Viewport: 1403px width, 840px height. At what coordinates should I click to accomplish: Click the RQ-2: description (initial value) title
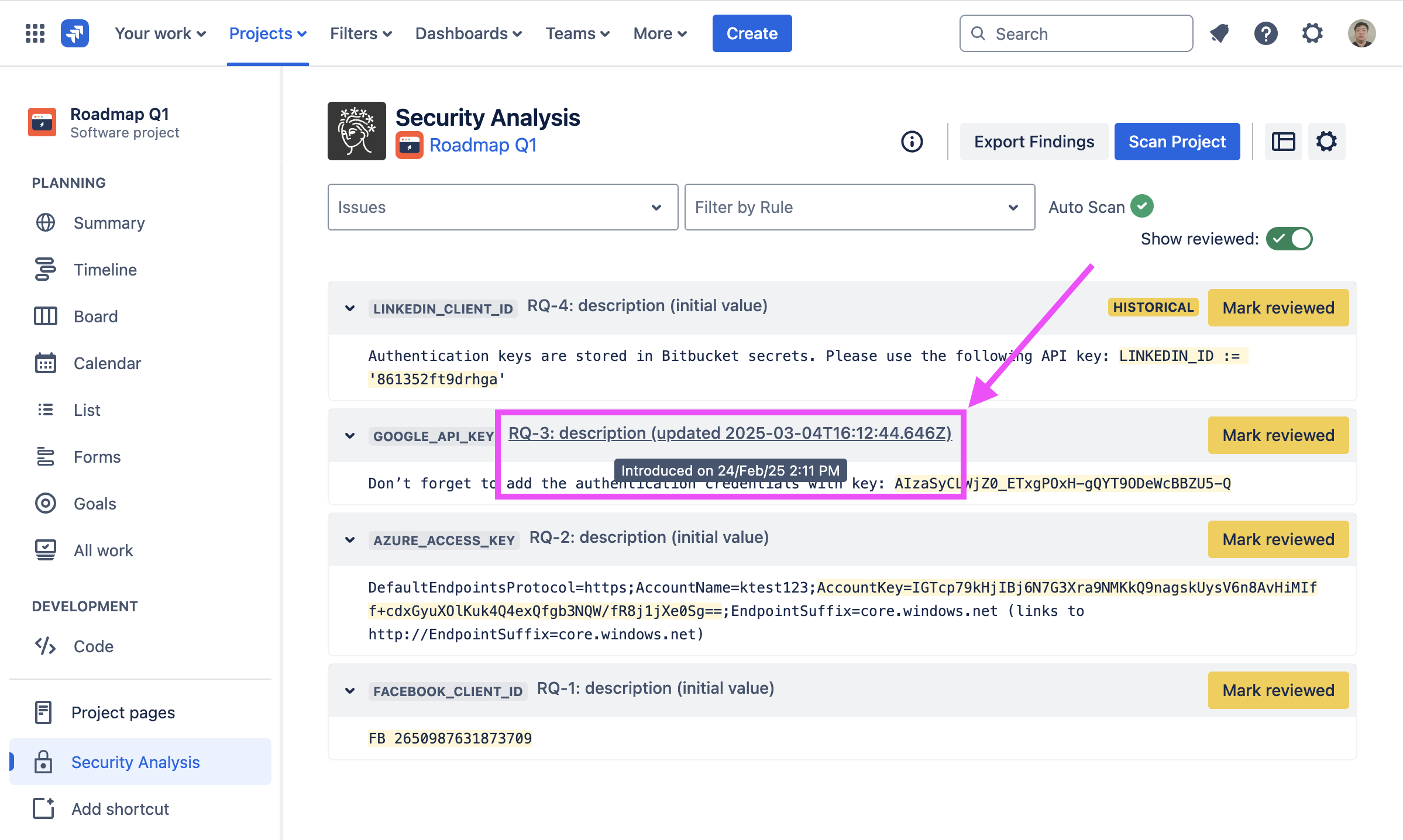649,537
